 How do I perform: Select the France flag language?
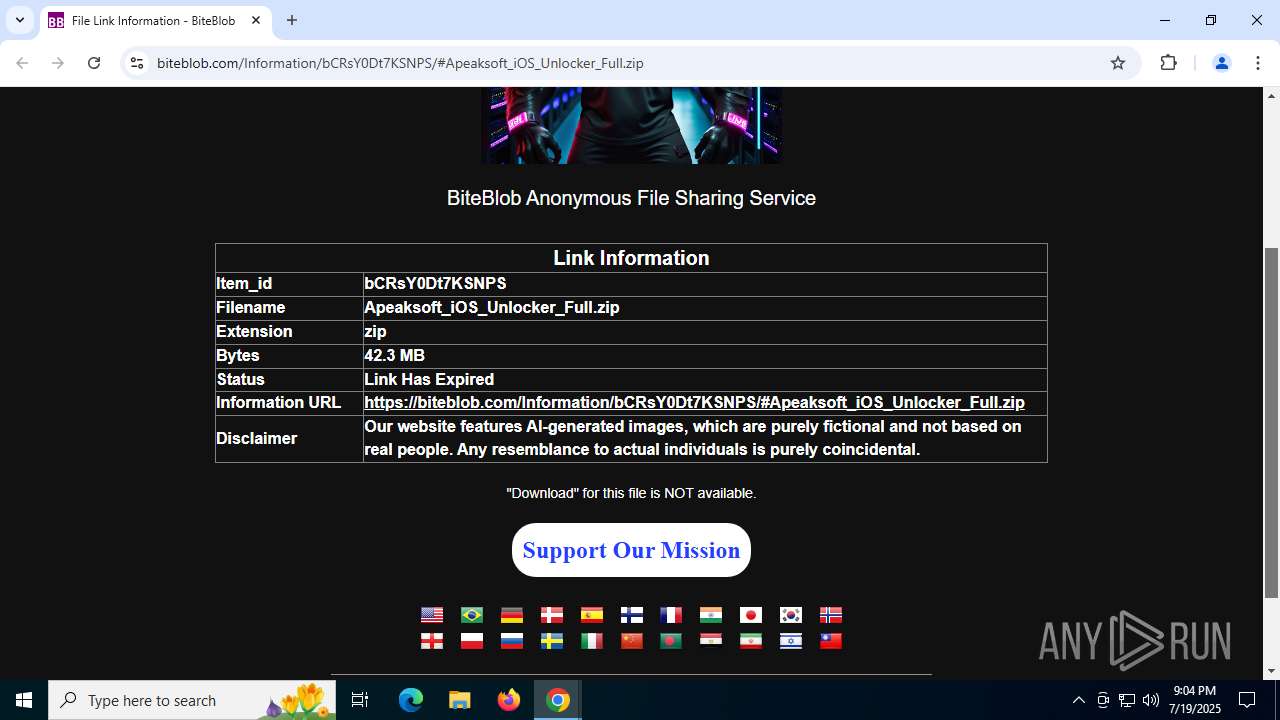click(x=671, y=615)
